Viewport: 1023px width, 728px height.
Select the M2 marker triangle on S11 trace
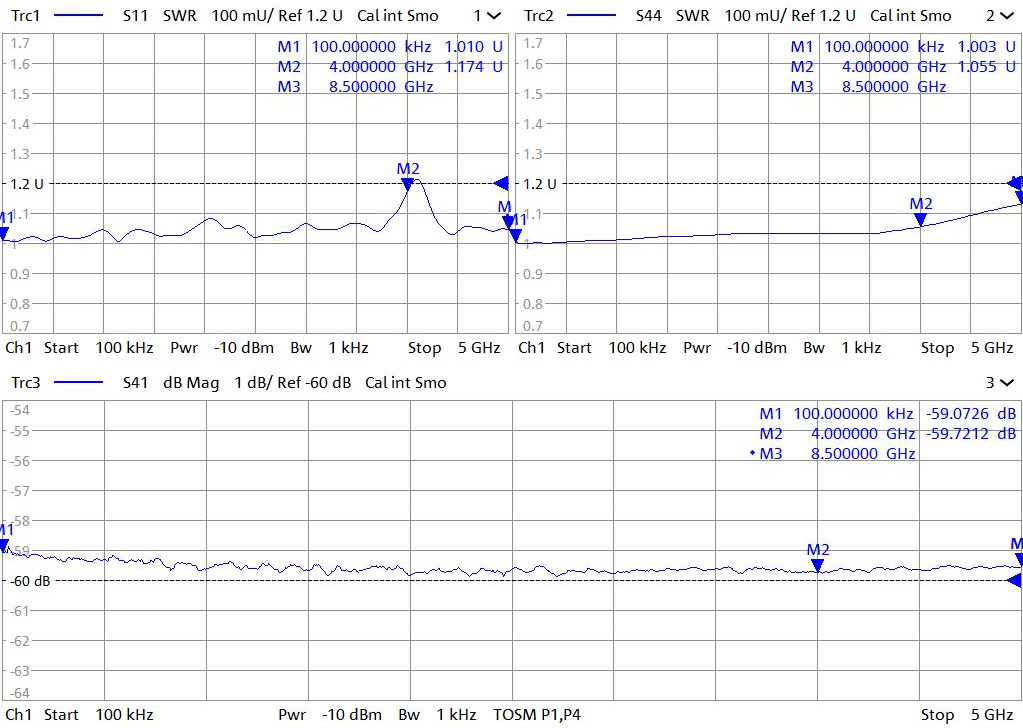pos(408,183)
